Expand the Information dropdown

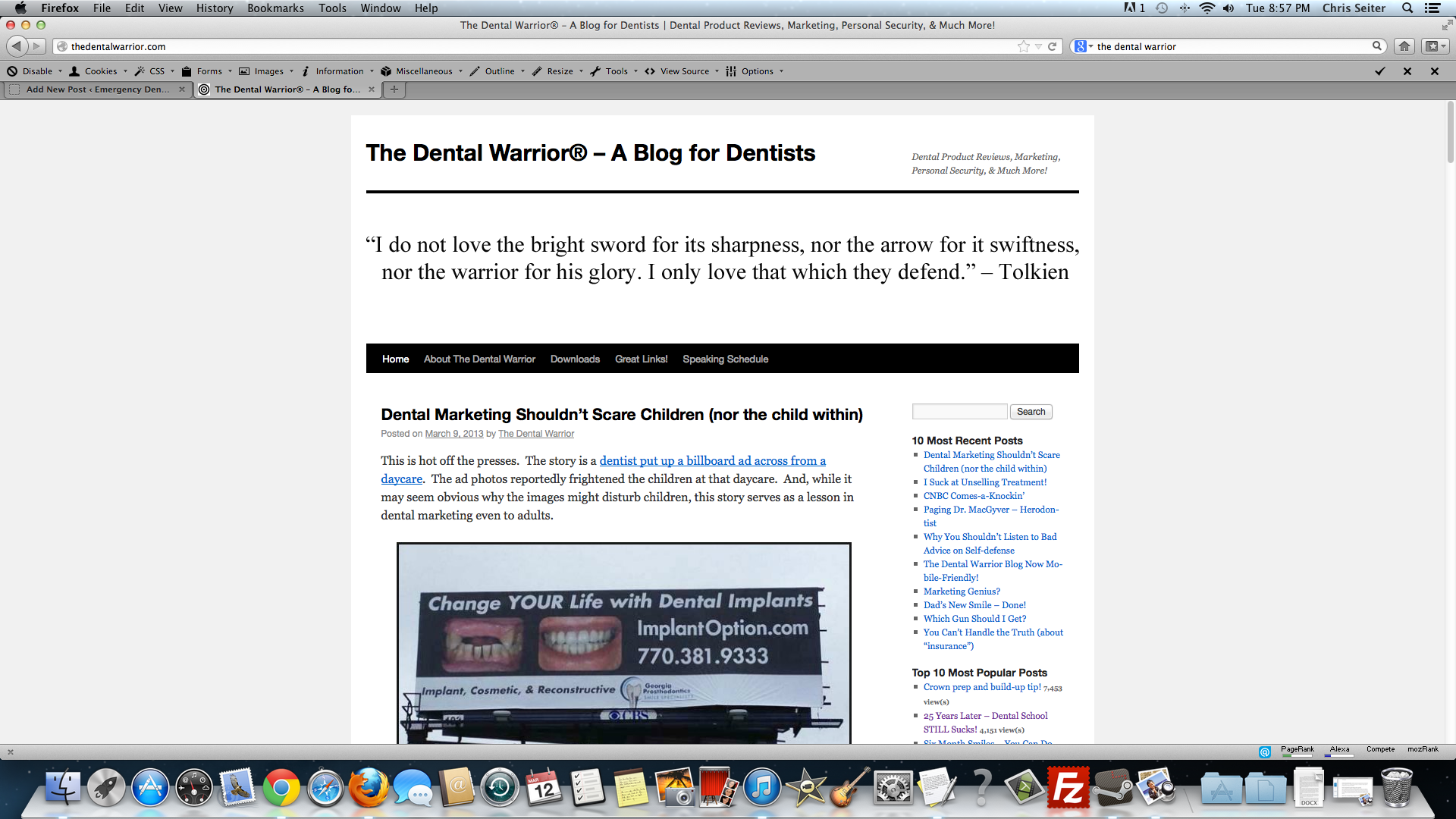337,71
